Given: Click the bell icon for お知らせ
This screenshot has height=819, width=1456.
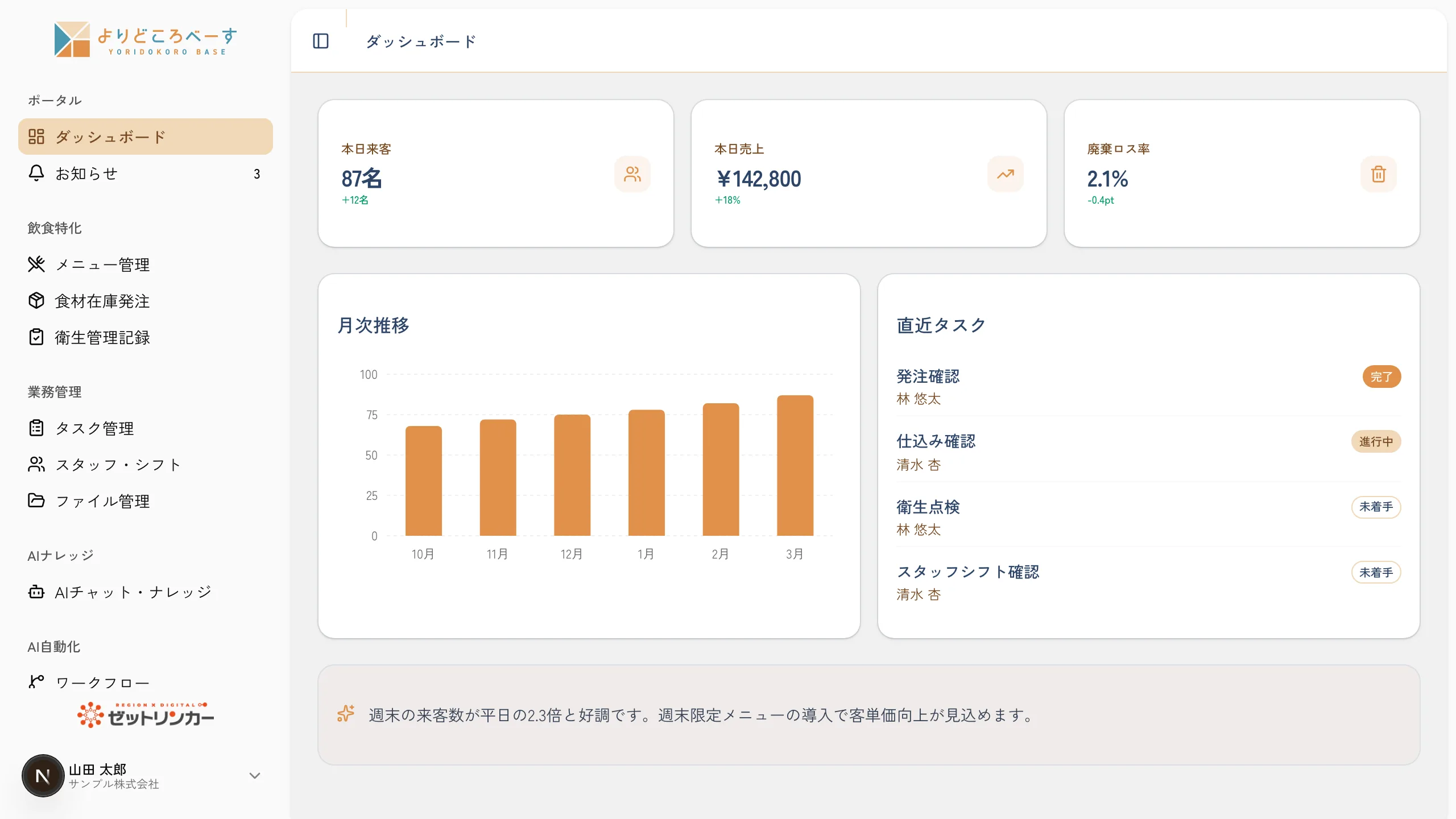Looking at the screenshot, I should [36, 173].
